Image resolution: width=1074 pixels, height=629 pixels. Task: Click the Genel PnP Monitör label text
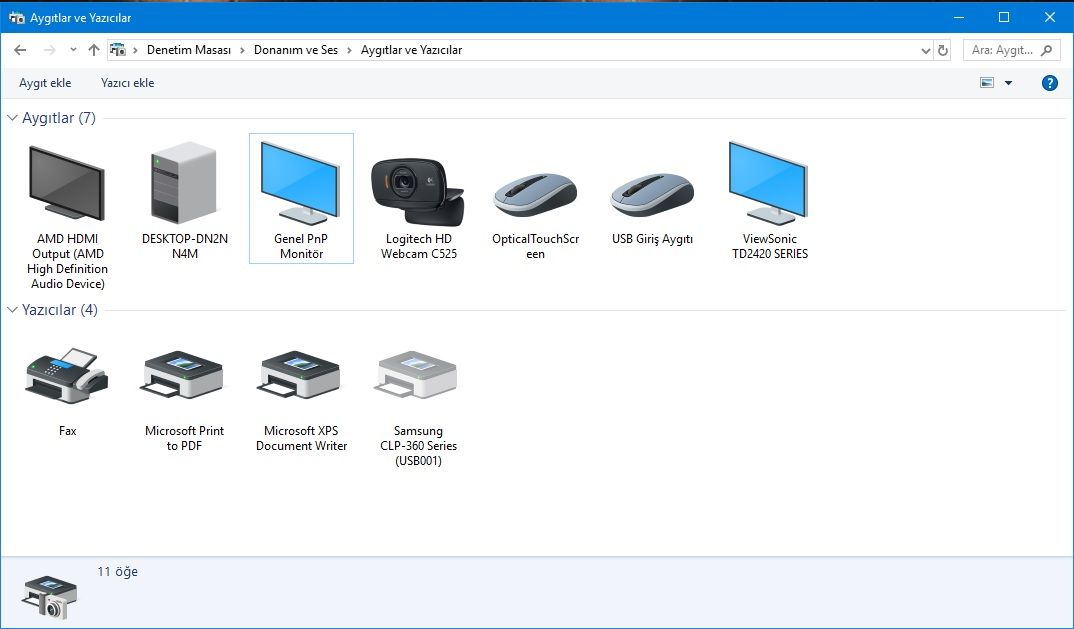[301, 246]
